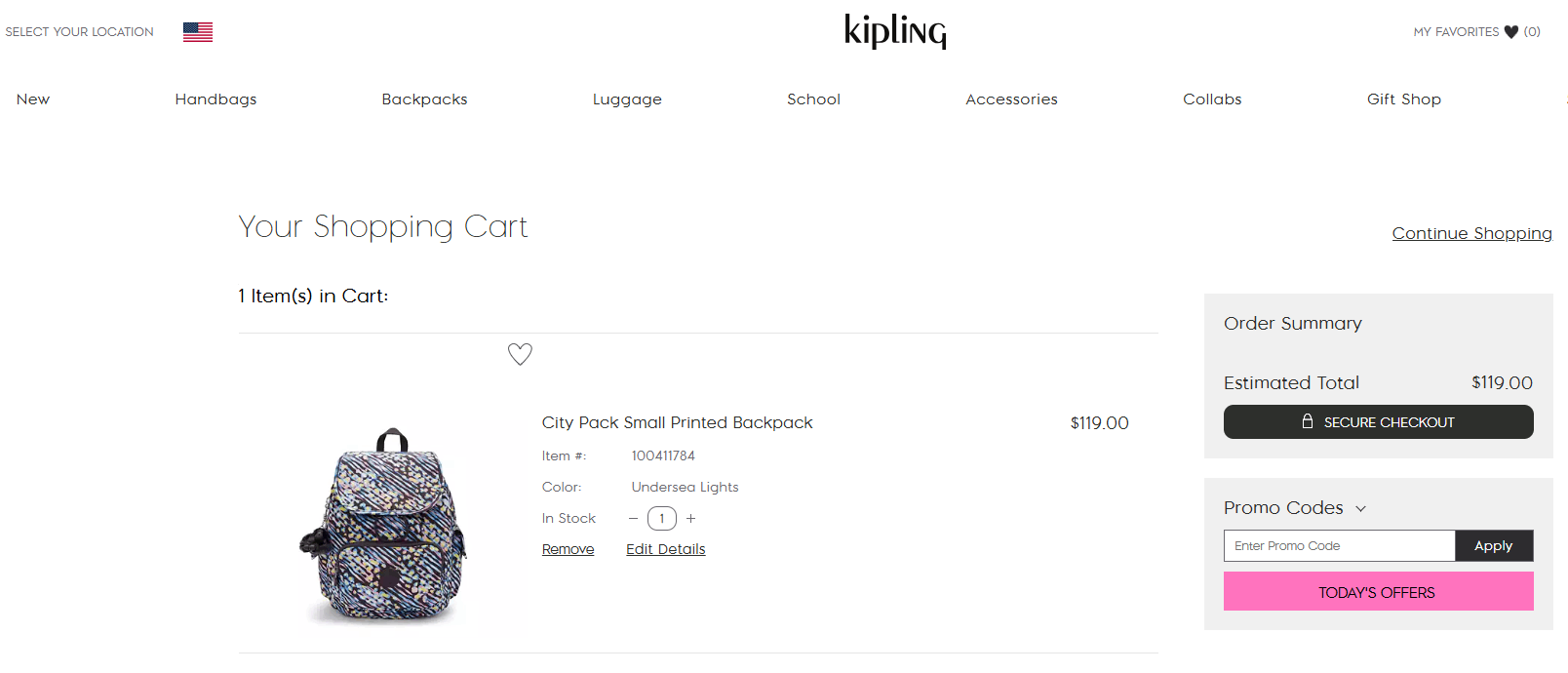
Task: Open Edit Details for the backpack
Action: [x=665, y=548]
